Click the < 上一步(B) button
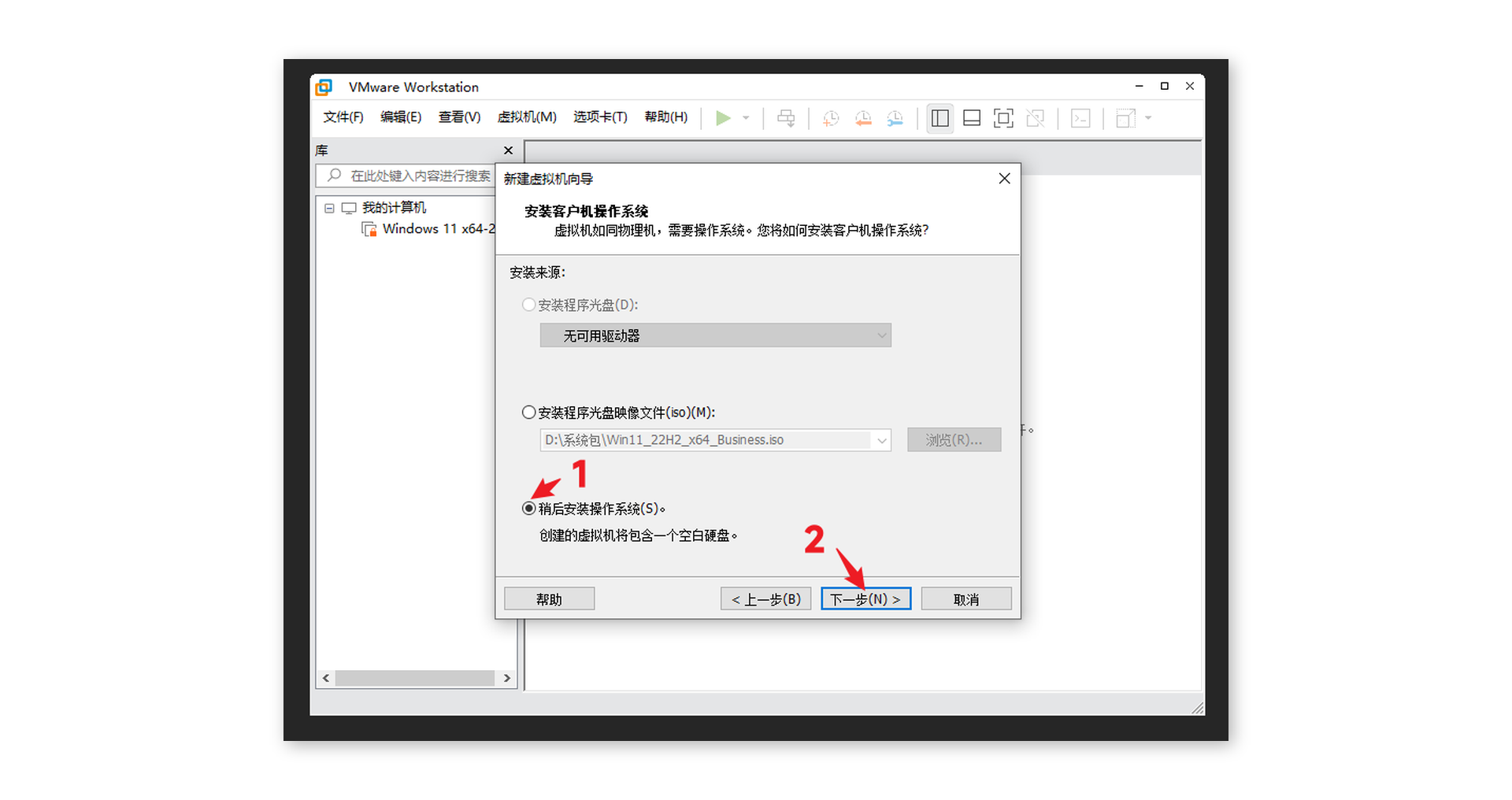The width and height of the screenshot is (1512, 800). pos(766,599)
